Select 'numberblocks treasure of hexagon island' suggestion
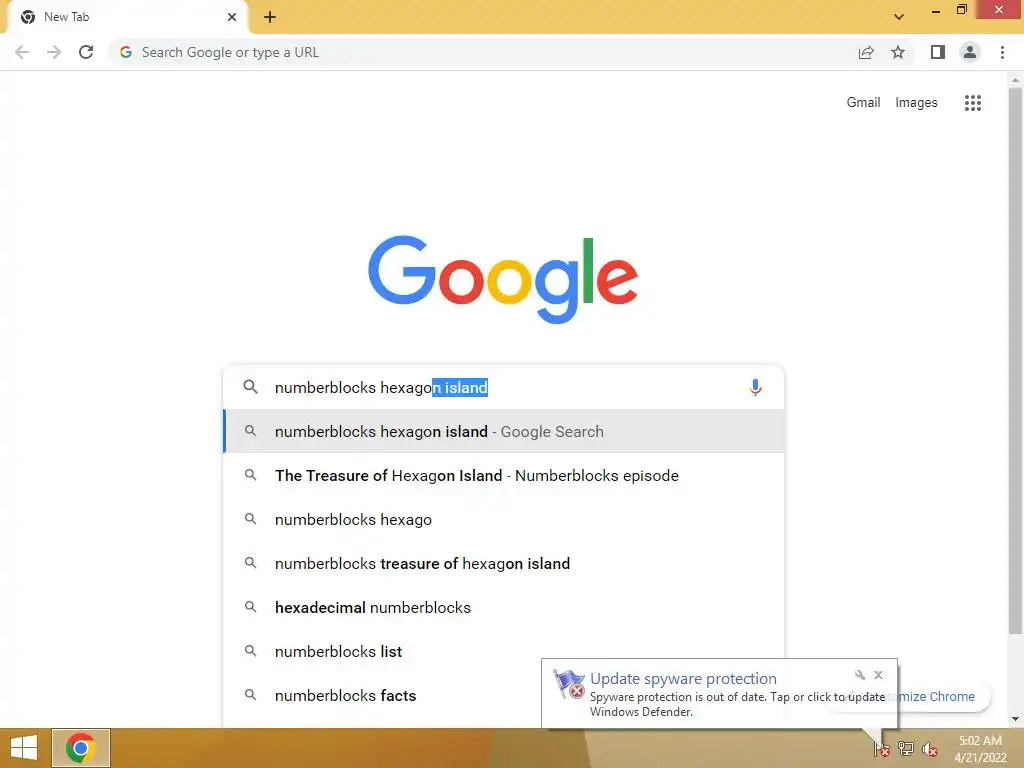 click(504, 563)
